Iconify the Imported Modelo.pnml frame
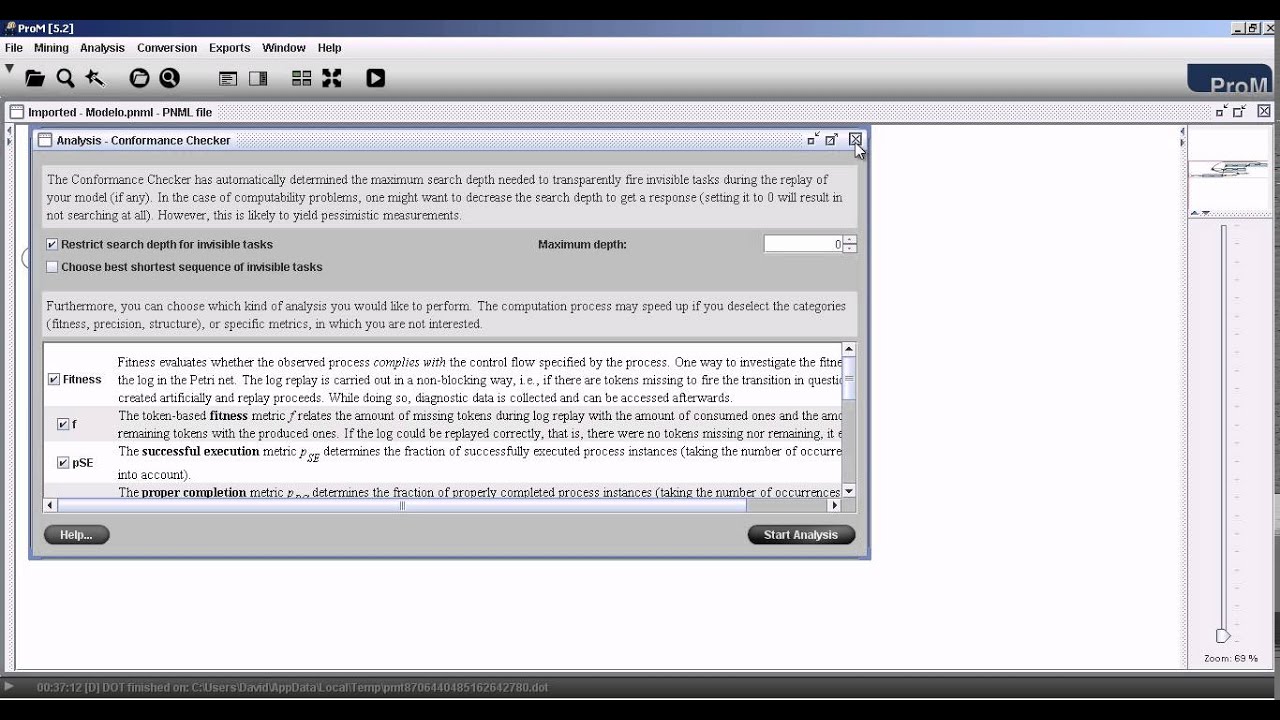 pos(1220,112)
